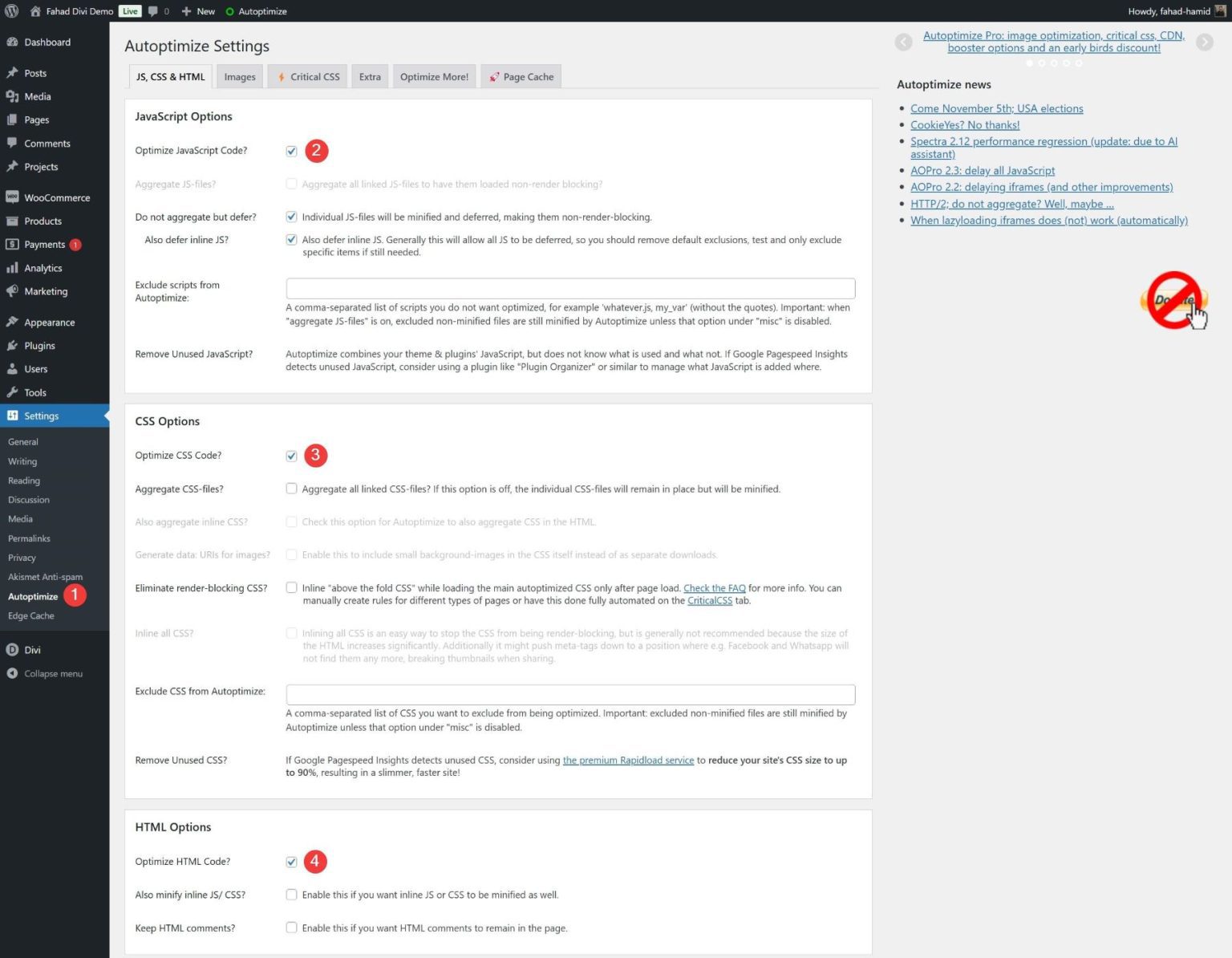Select the WooCommerce icon in the sidebar
This screenshot has height=958, width=1232.
click(12, 197)
